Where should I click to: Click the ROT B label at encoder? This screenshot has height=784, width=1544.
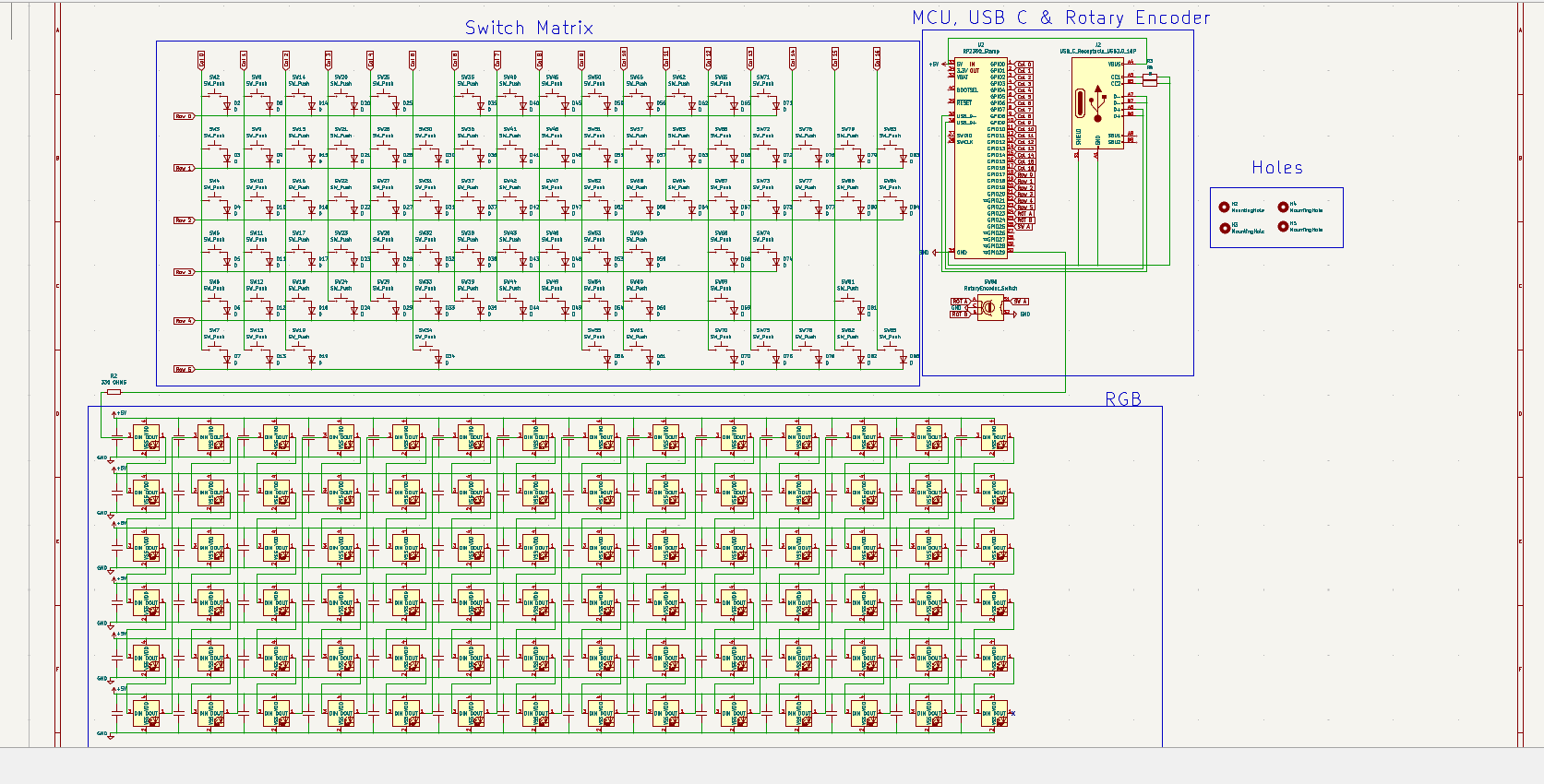(961, 315)
